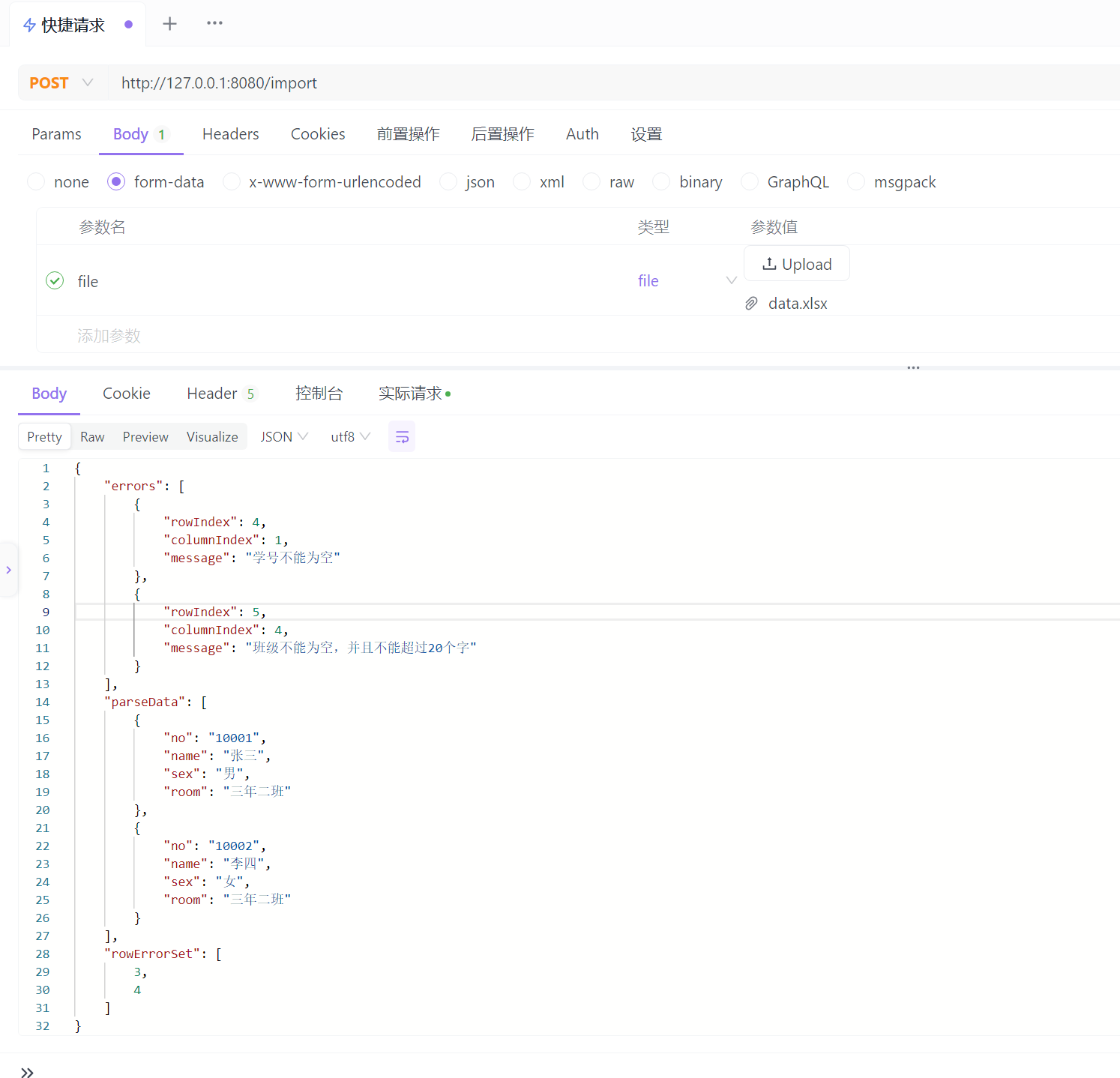Select the Preview view button
Viewport: 1120px width, 1078px height.
click(145, 437)
